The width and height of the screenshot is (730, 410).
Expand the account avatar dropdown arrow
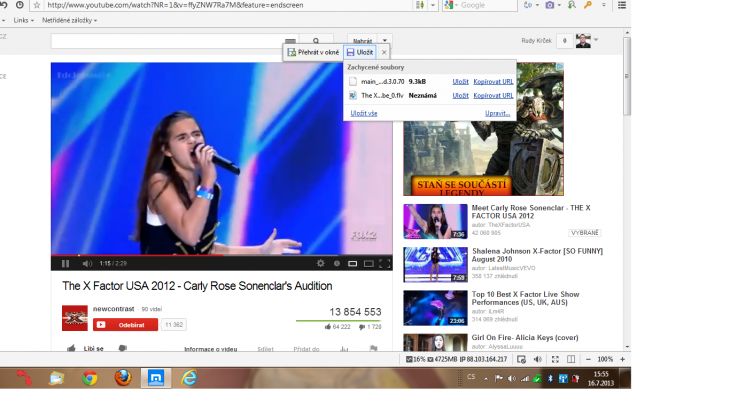pos(596,40)
